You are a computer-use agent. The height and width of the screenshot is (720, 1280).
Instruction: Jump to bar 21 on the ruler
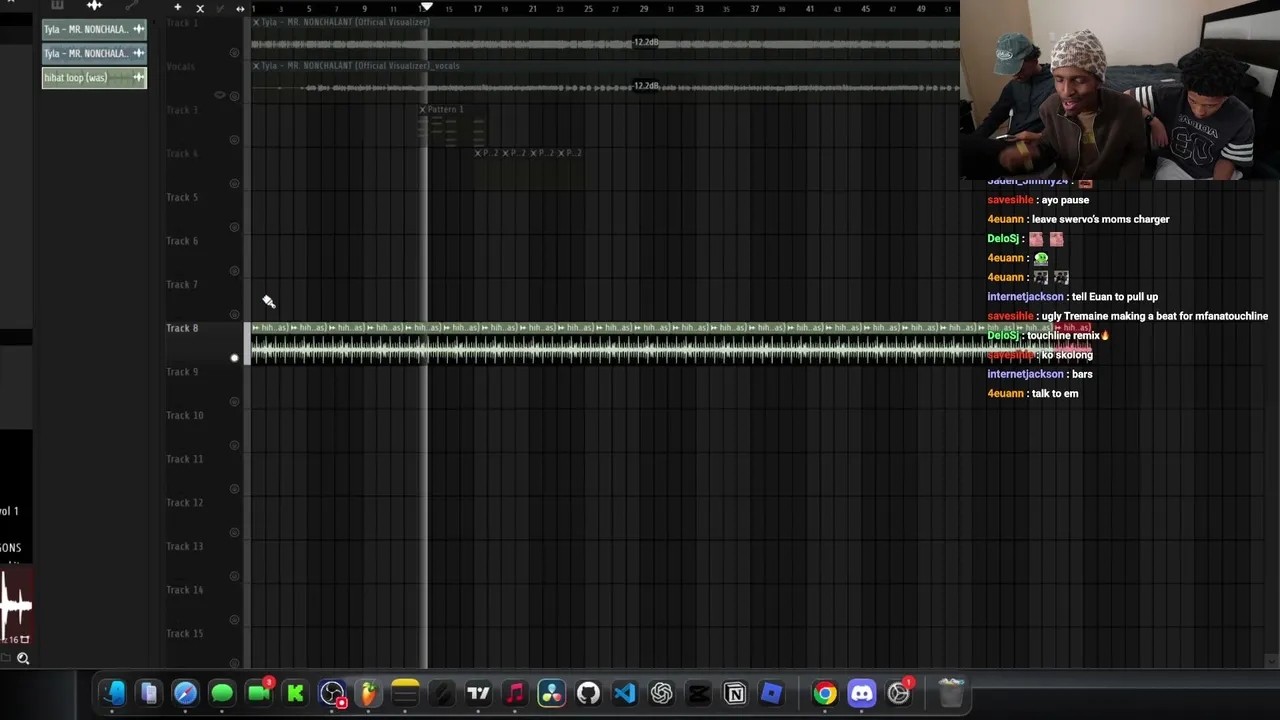[532, 9]
